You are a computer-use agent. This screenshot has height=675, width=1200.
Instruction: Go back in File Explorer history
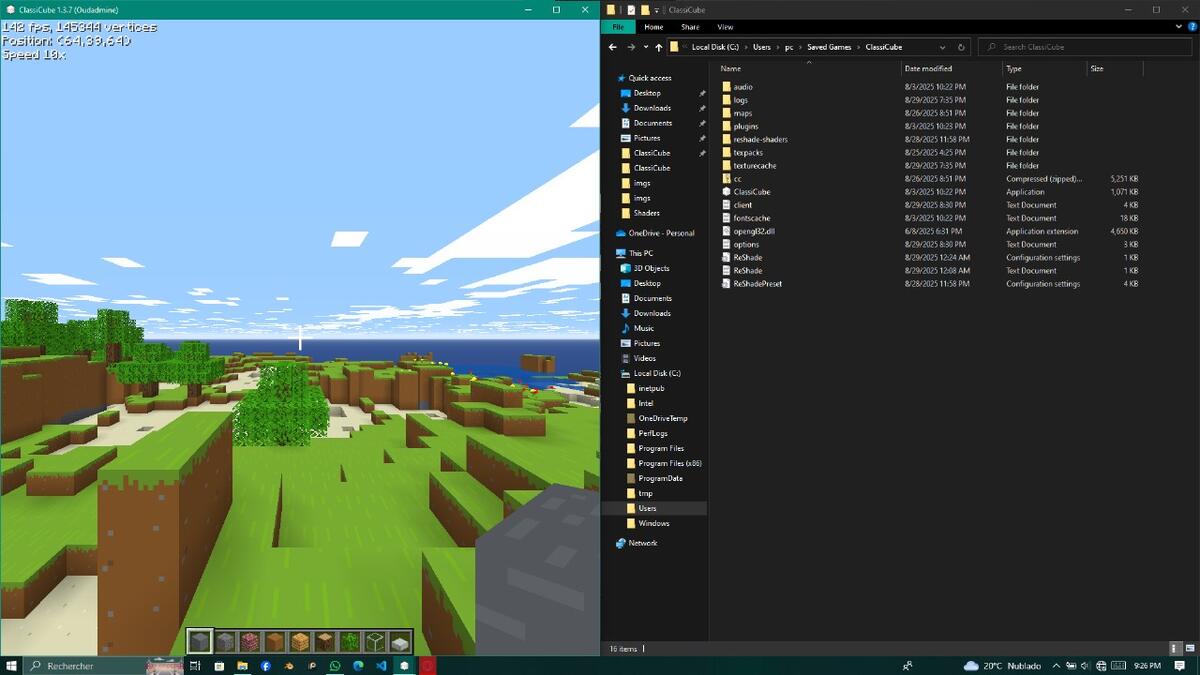tap(613, 47)
